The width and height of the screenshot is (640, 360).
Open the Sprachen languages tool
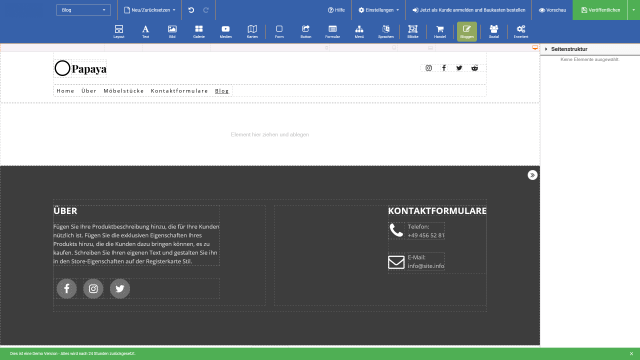pos(386,31)
